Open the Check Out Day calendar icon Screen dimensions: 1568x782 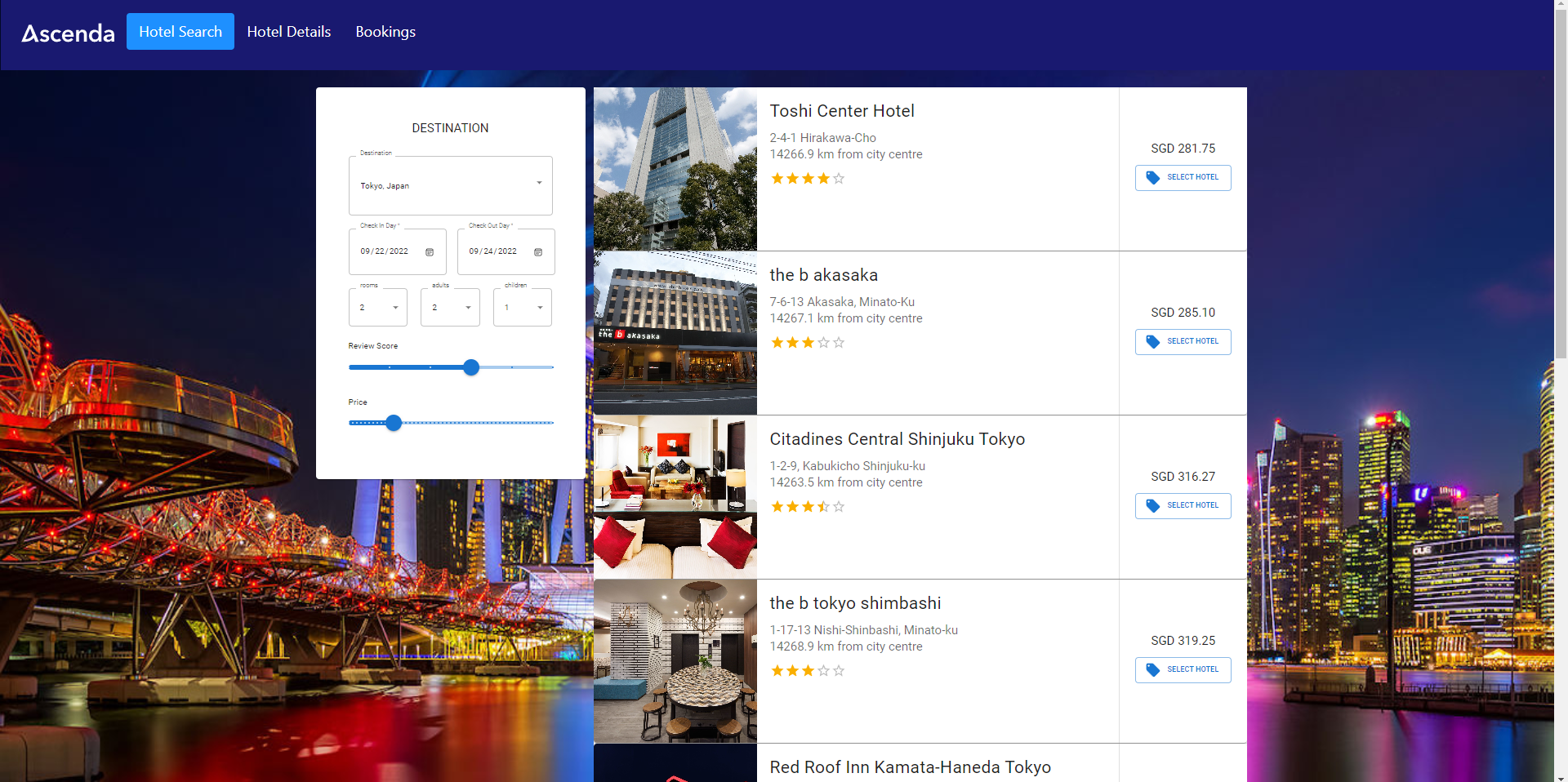(x=538, y=252)
